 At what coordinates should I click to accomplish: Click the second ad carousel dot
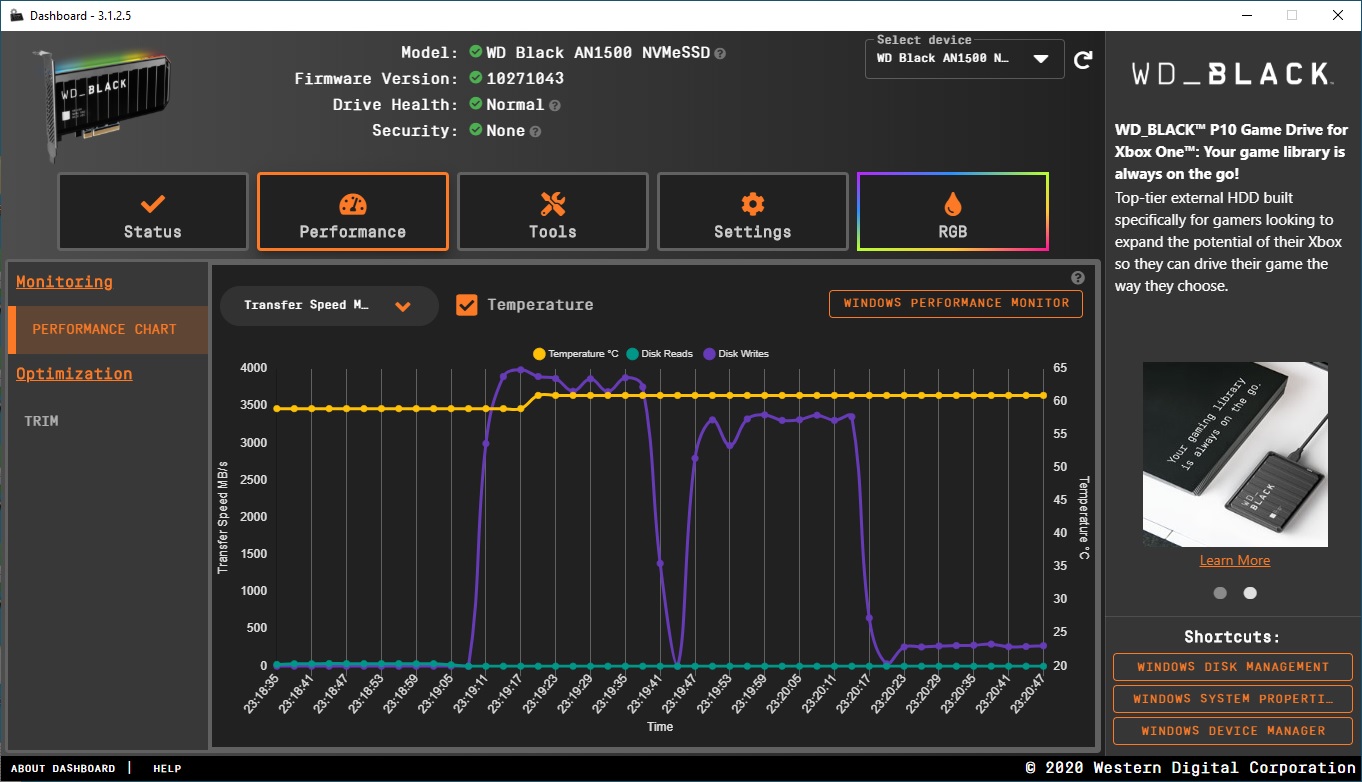(x=1250, y=593)
